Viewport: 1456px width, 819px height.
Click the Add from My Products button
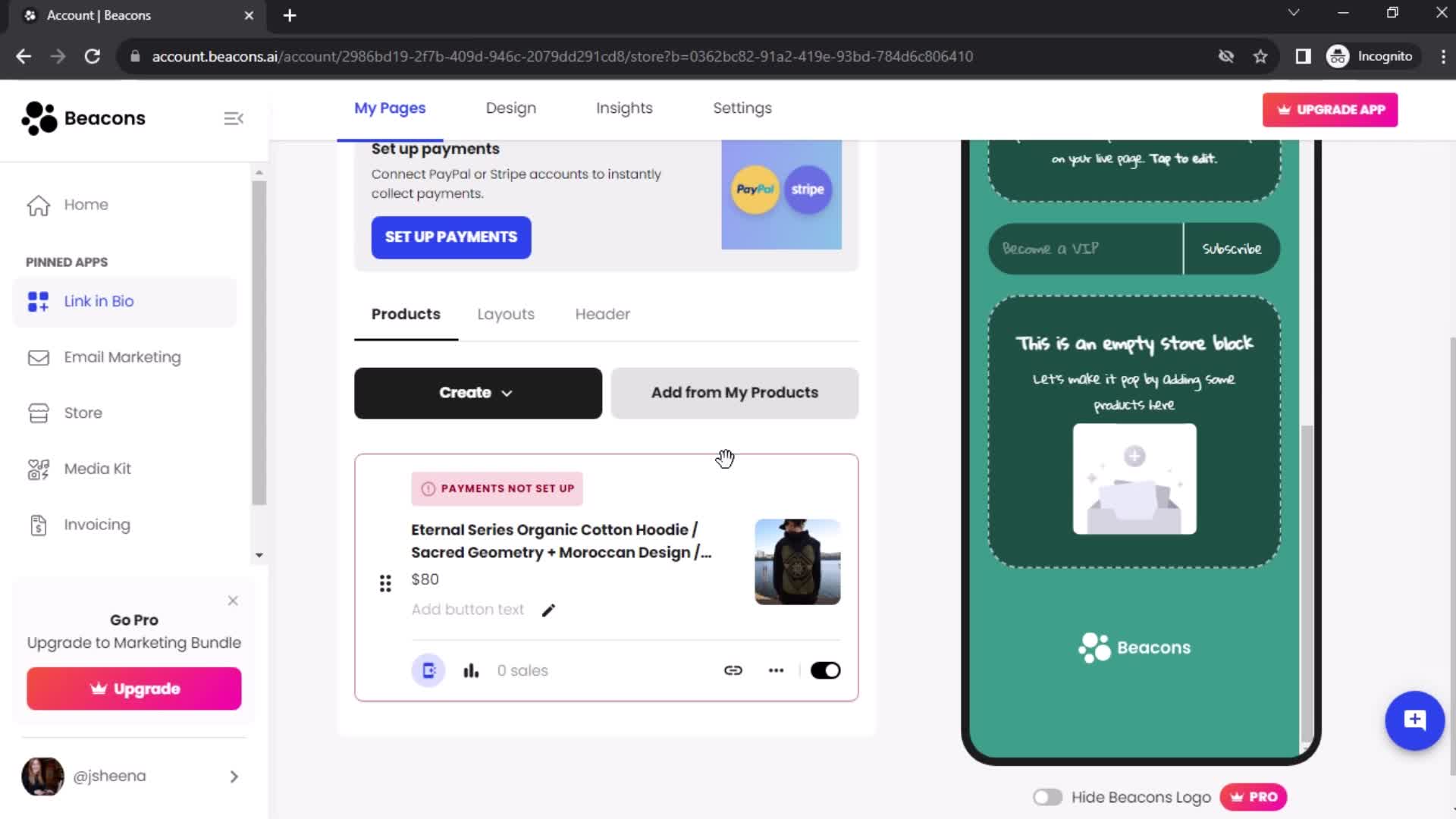tap(735, 392)
